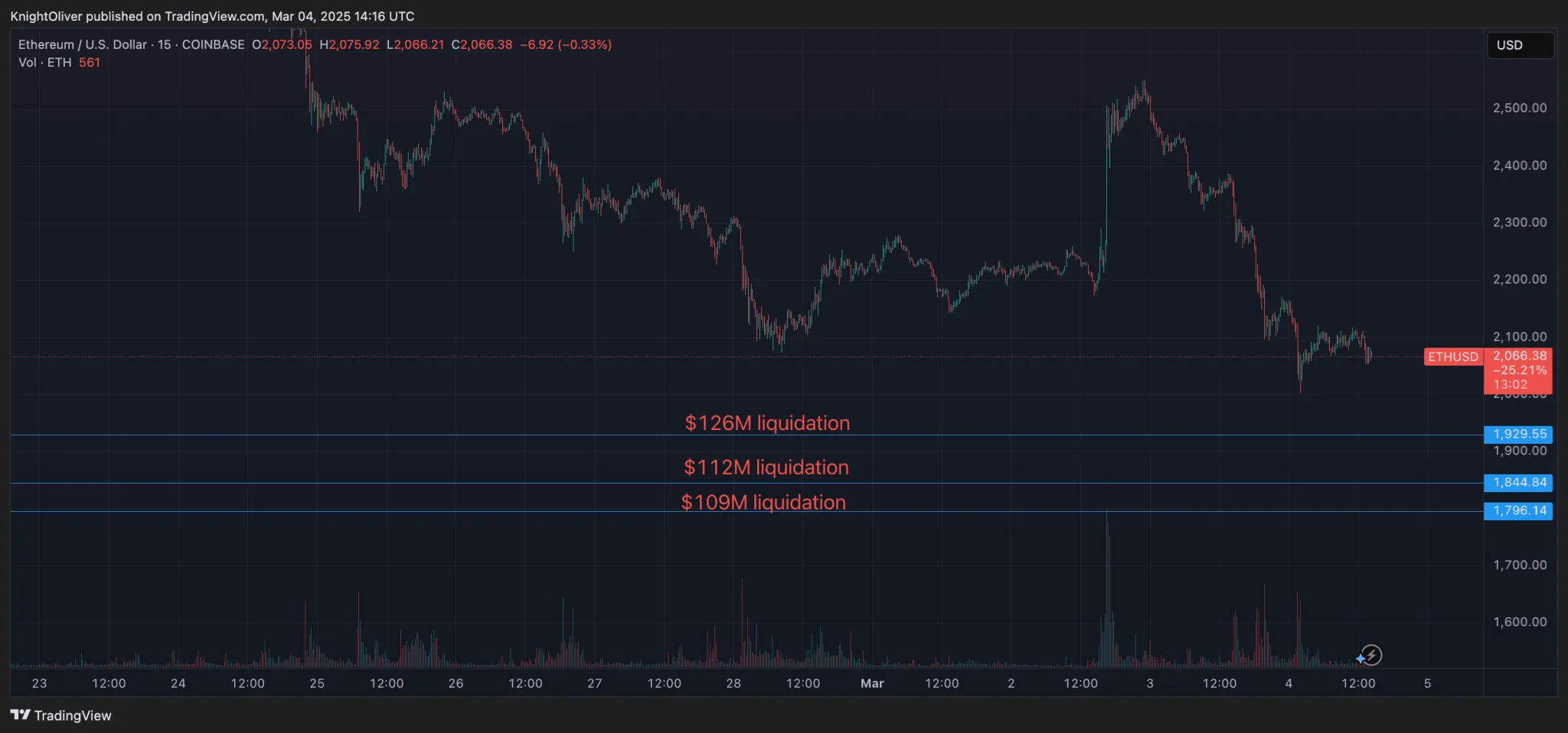
Task: Click the current price 2,066.38 axis label
Action: (1520, 356)
